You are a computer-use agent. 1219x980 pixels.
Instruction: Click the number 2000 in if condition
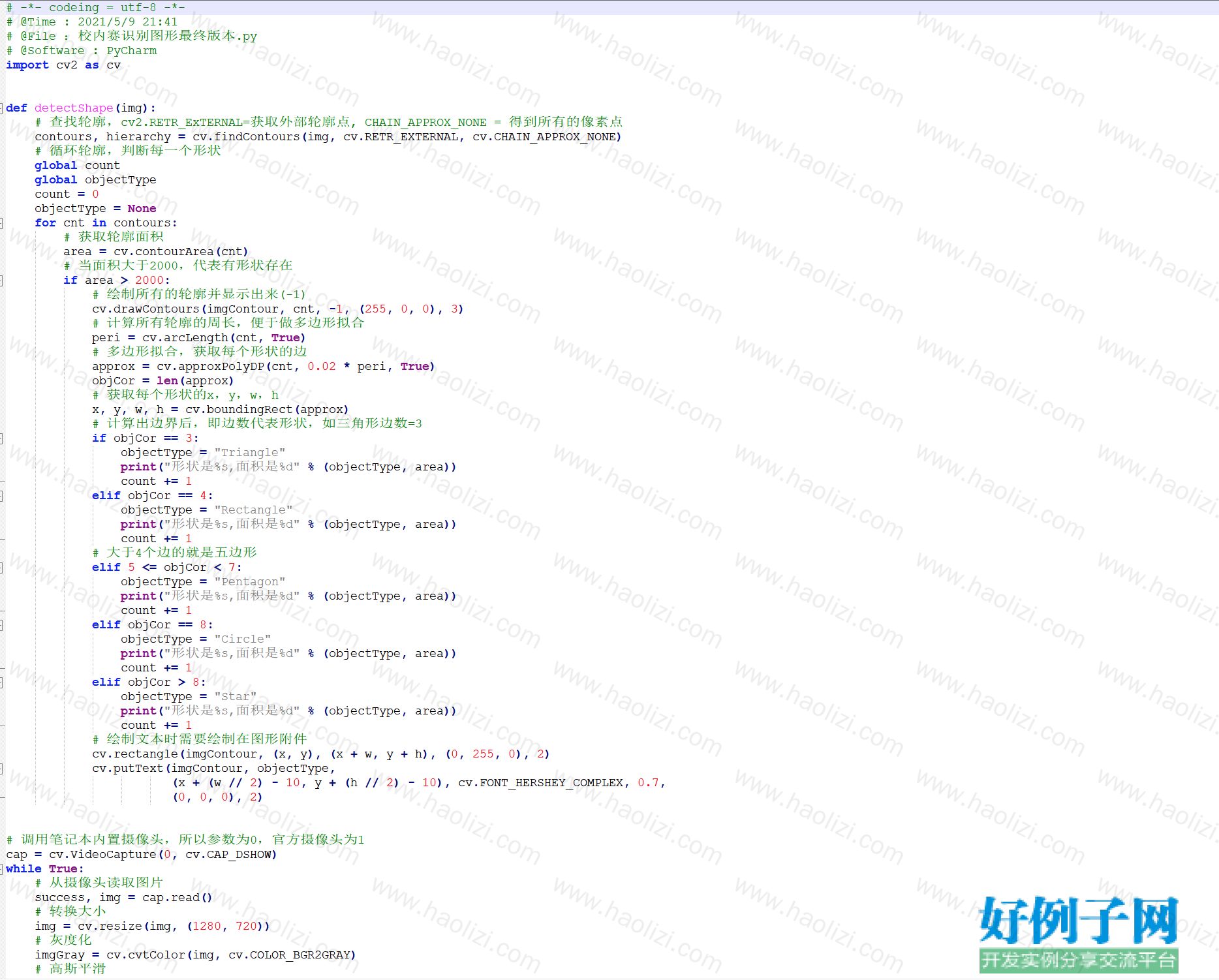(x=149, y=281)
